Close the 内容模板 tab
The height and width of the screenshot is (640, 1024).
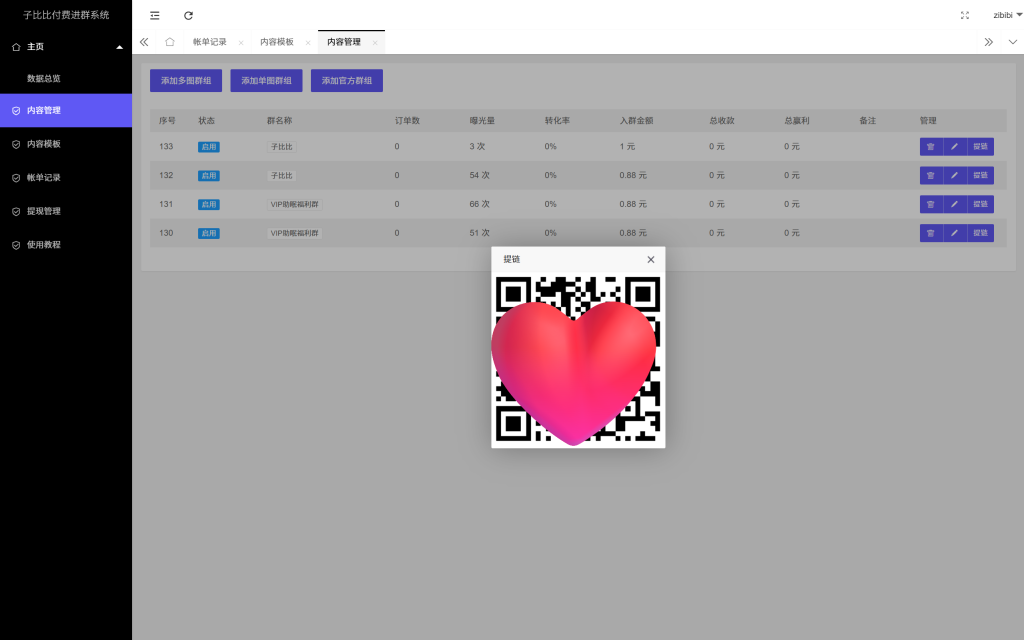click(308, 43)
